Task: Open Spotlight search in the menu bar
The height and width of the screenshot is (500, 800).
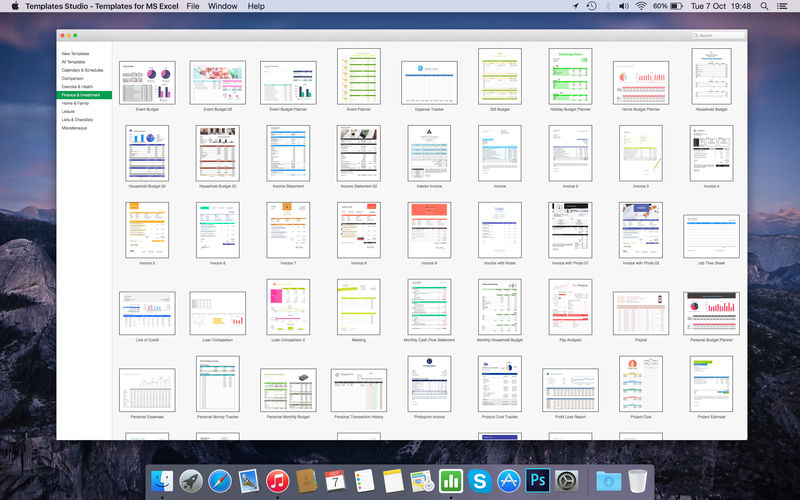Action: [764, 6]
